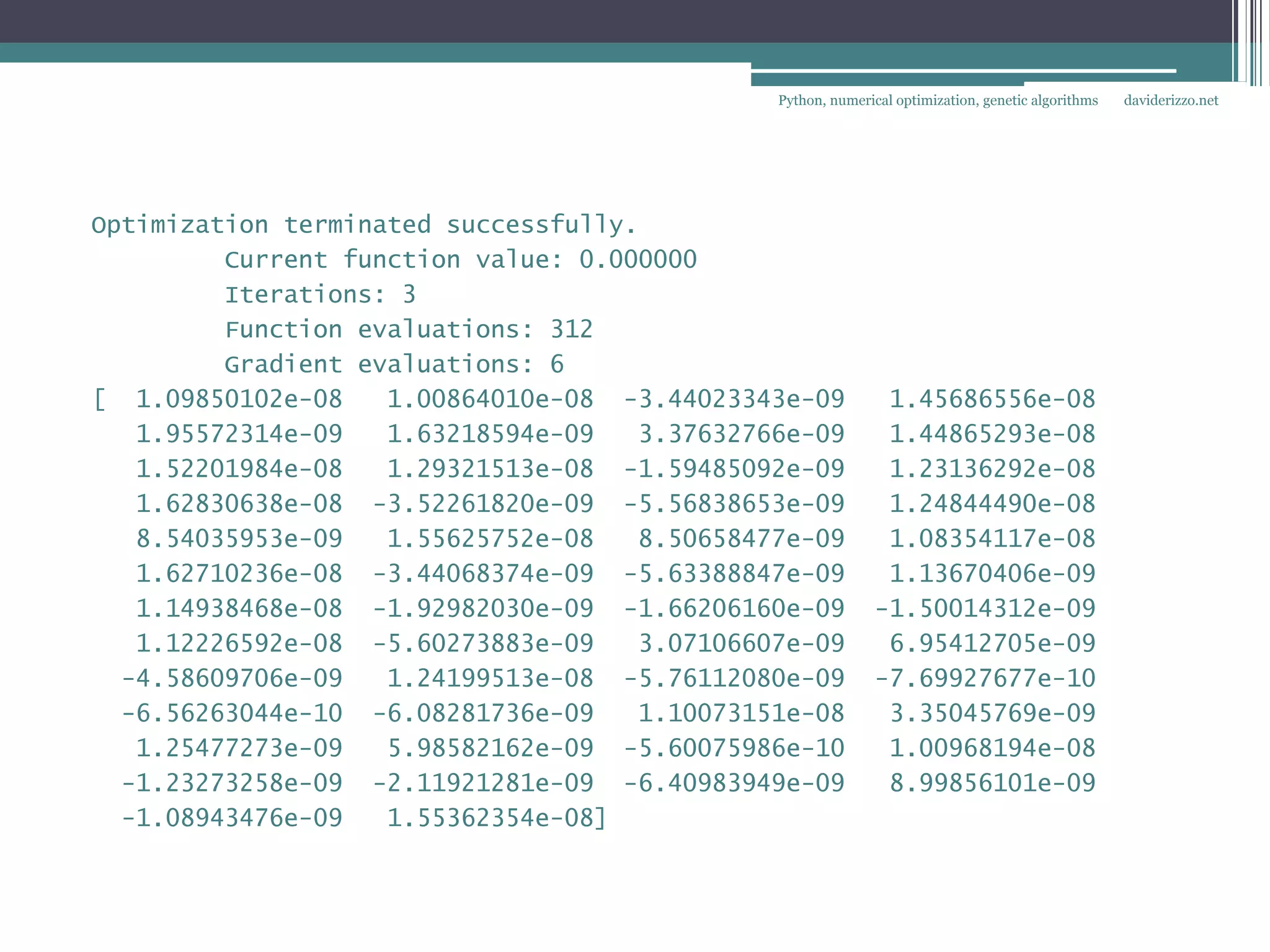Viewport: 1270px width, 952px height.
Task: Click the value 1.08354117e-08
Action: coord(993,539)
